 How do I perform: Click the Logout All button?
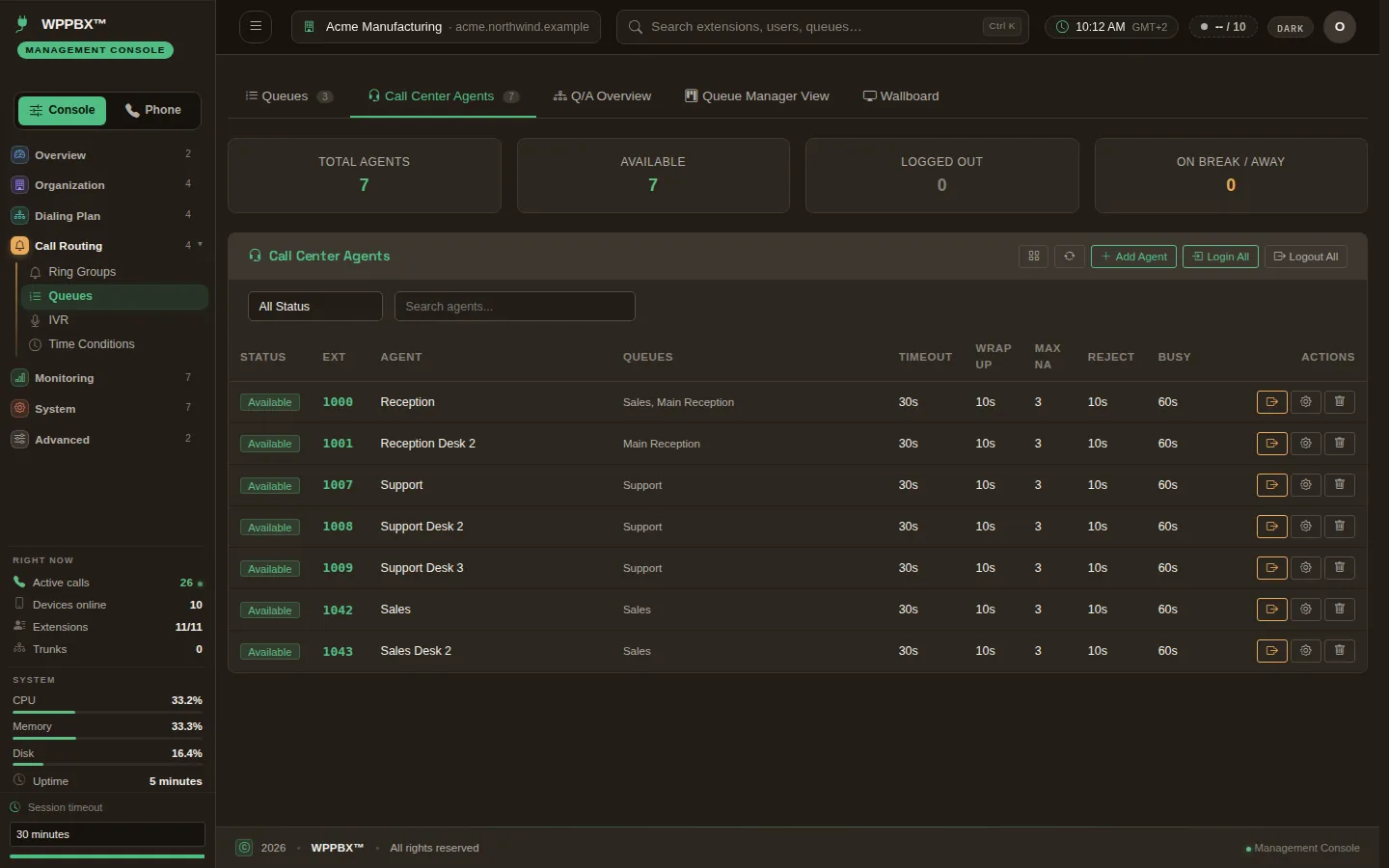(x=1306, y=257)
